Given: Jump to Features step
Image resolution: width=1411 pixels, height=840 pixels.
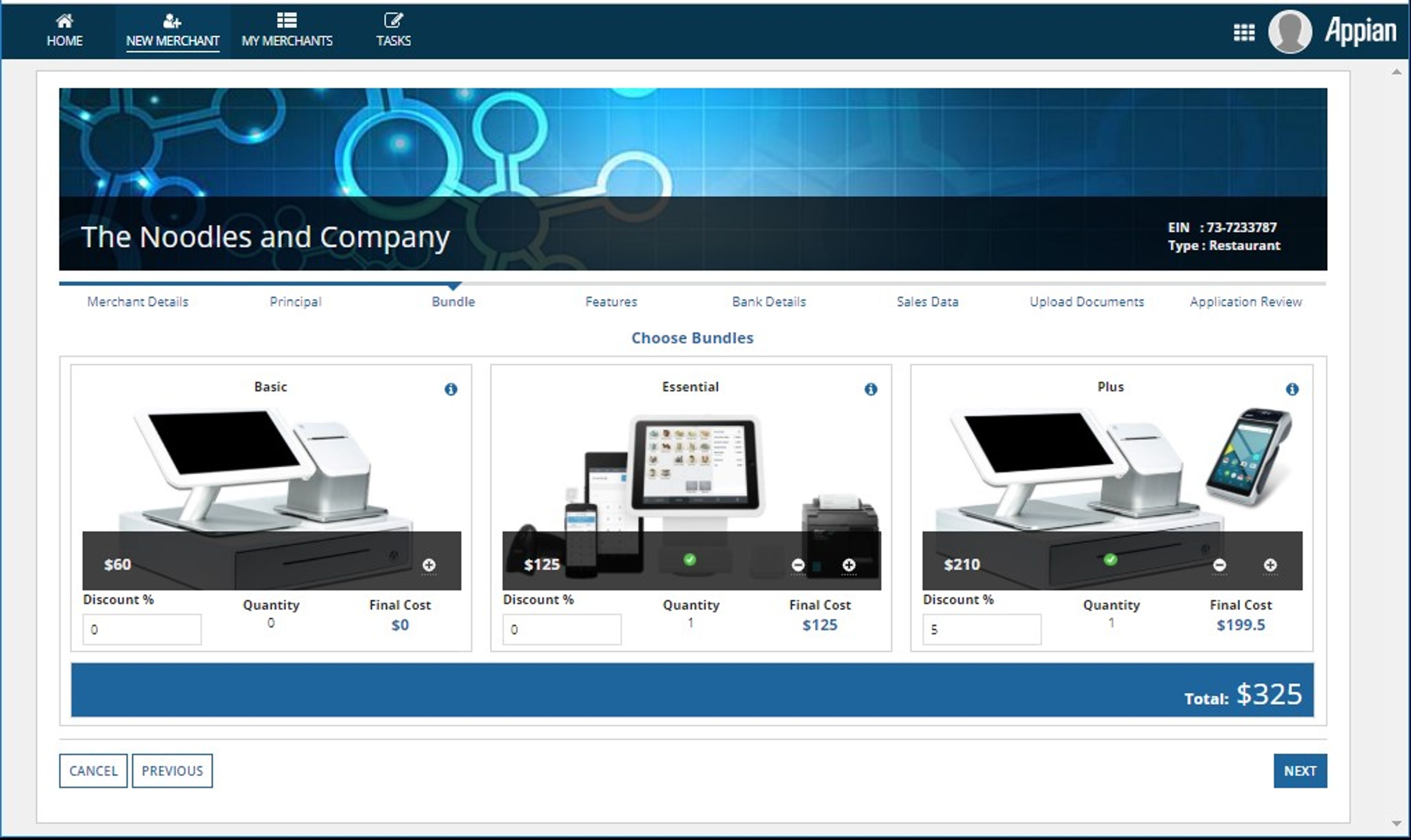Looking at the screenshot, I should (611, 302).
